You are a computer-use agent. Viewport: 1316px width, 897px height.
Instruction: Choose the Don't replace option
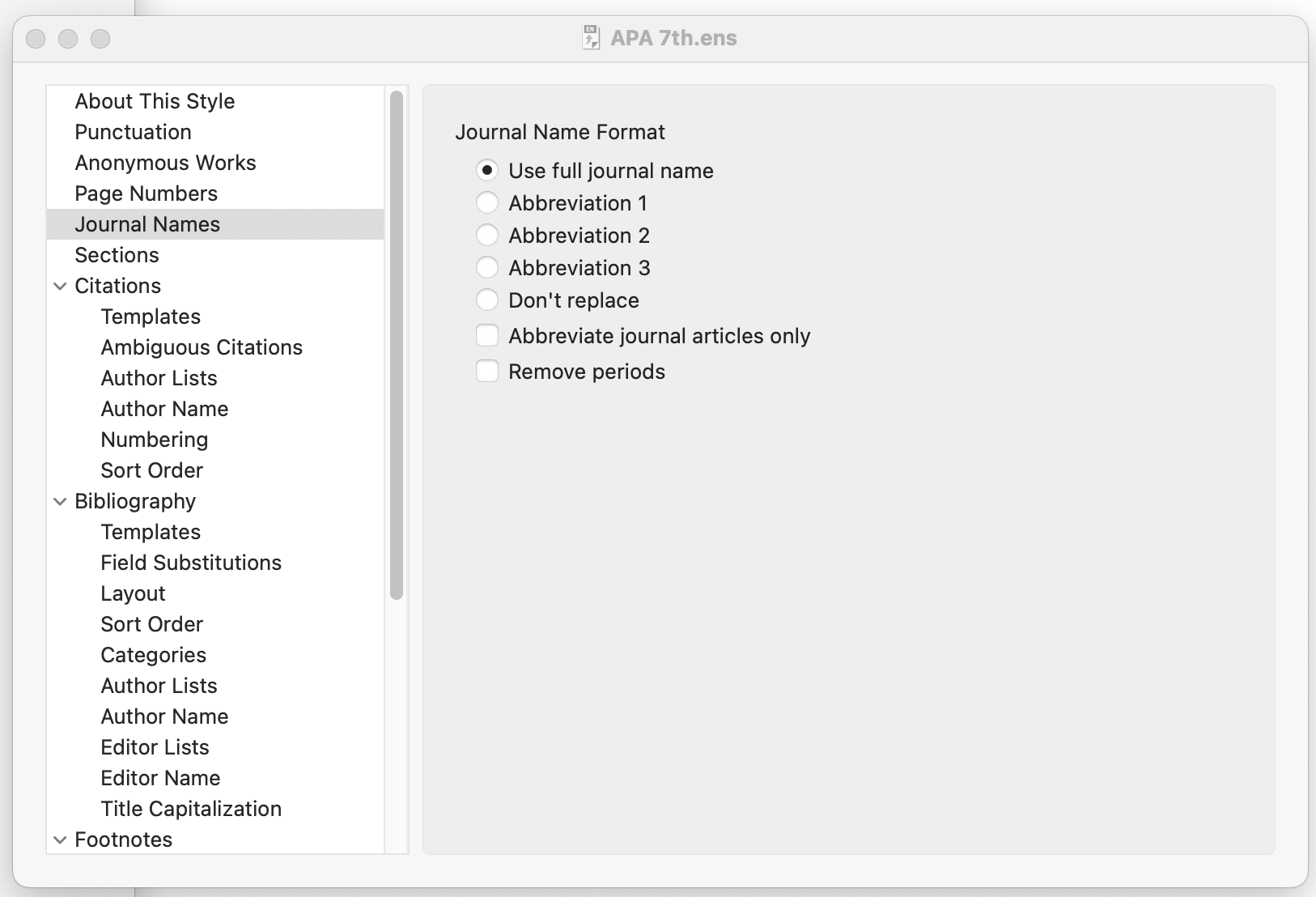pyautogui.click(x=488, y=300)
